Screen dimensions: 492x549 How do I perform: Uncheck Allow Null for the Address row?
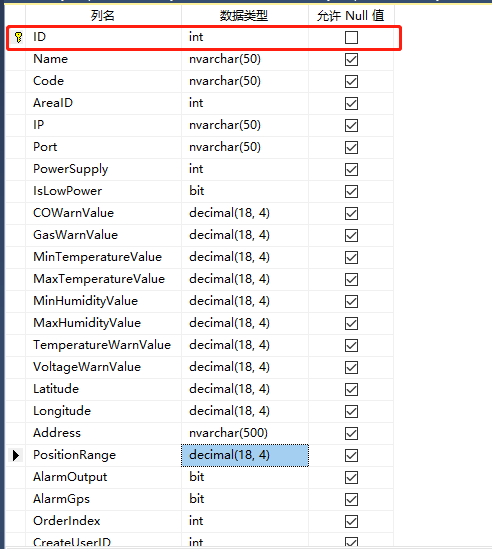(x=351, y=433)
